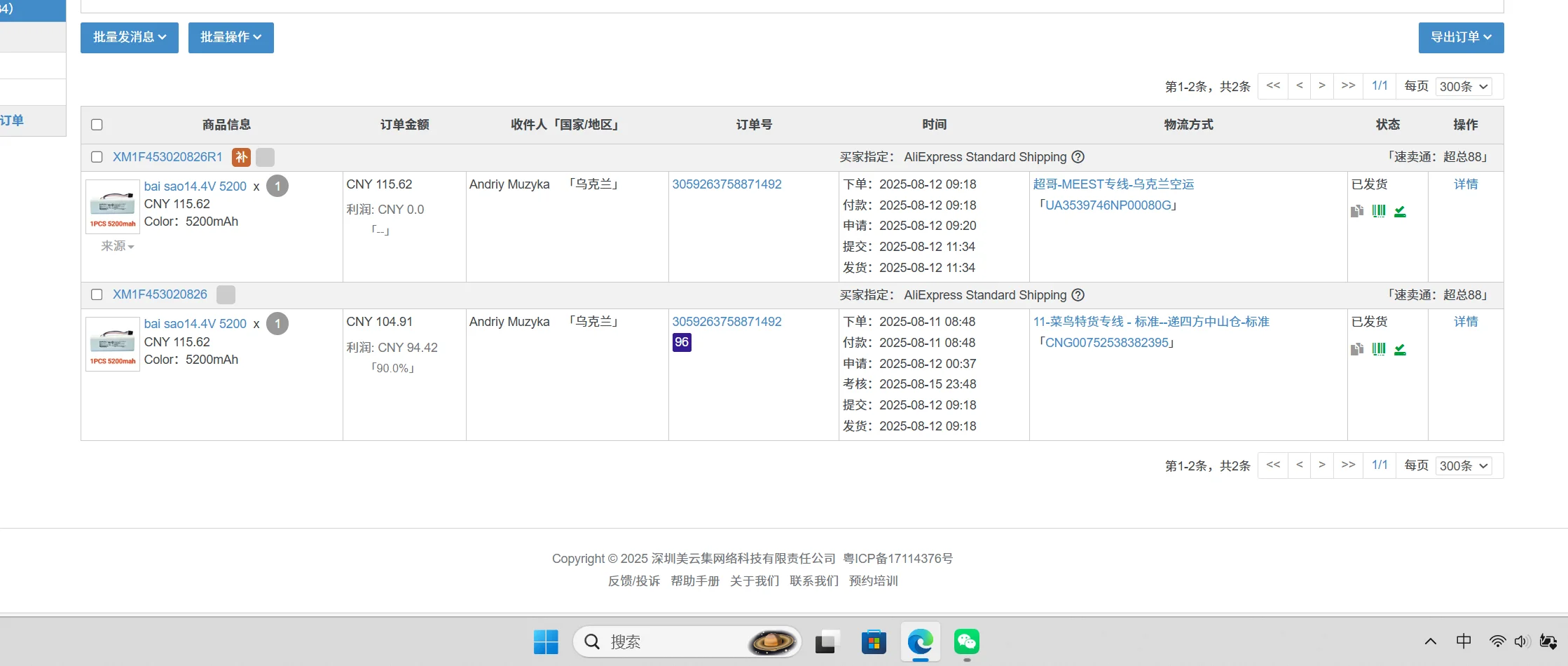Viewport: 1568px width, 666px height.
Task: Click help icon beside first AliExpress Standard Shipping
Action: click(x=1078, y=157)
